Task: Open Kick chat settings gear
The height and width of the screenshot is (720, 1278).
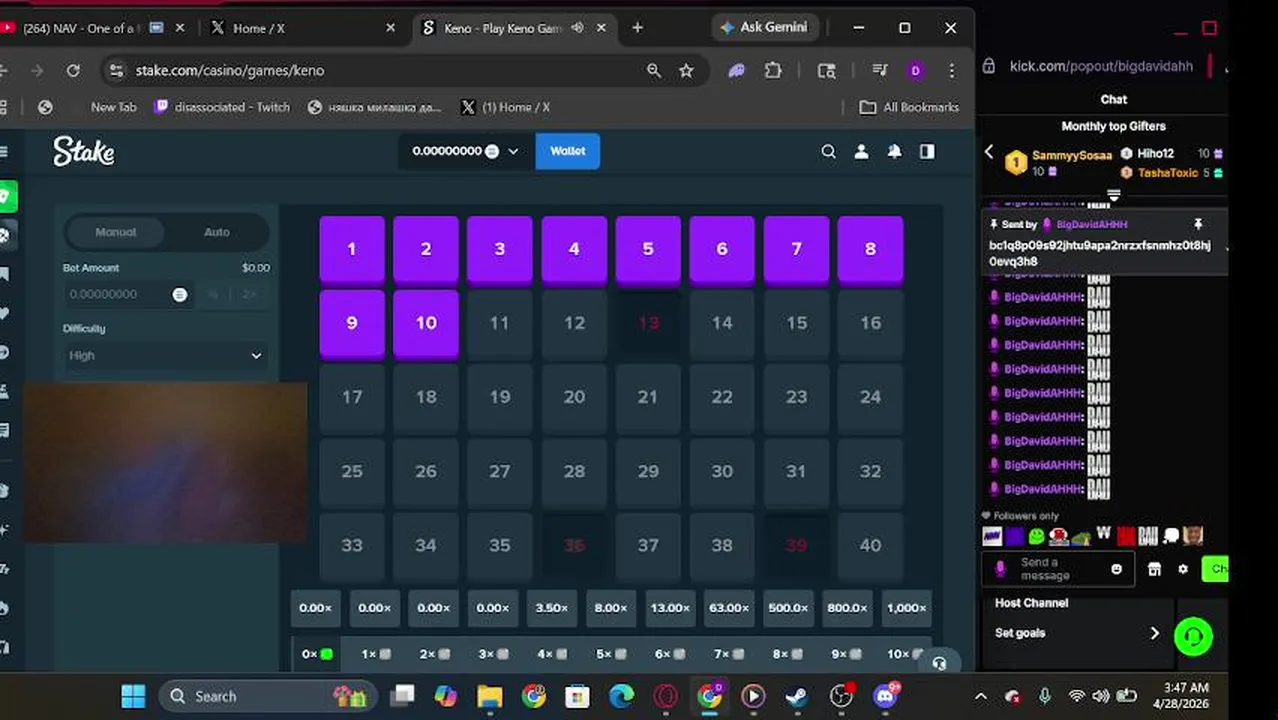Action: [x=1183, y=569]
